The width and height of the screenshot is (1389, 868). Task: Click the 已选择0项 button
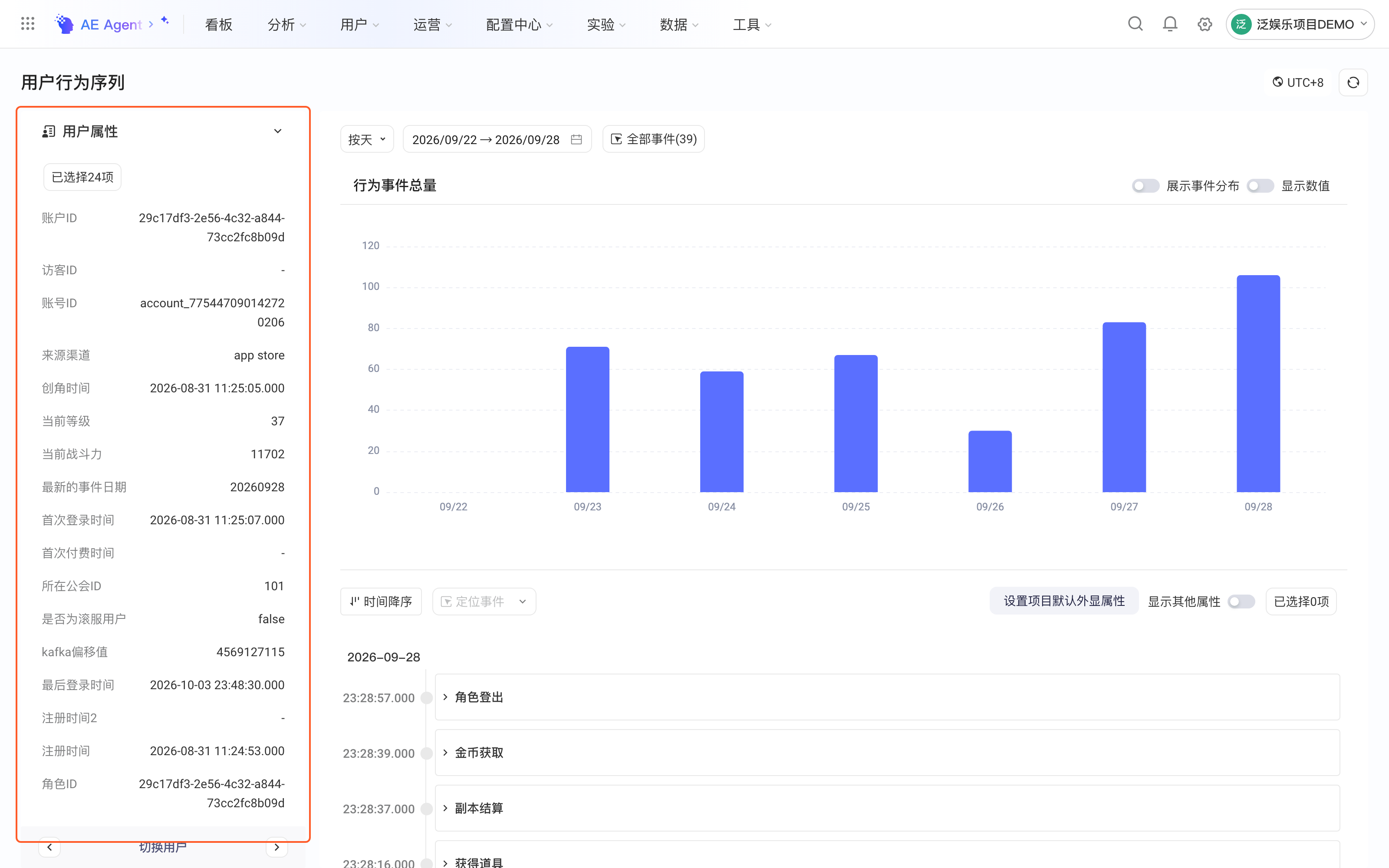pos(1301,602)
